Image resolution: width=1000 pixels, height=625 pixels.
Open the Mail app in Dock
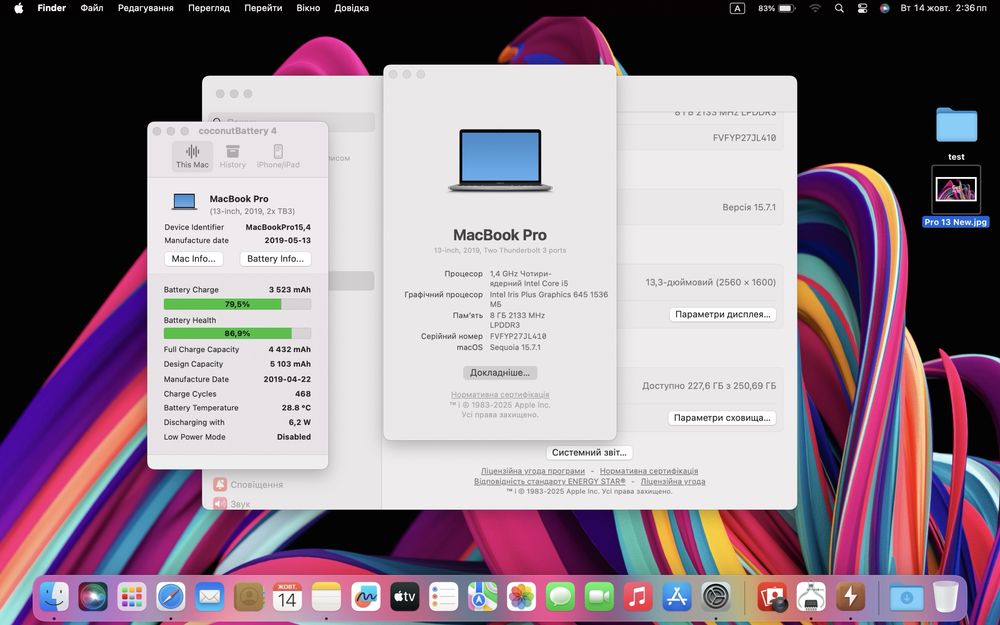[x=210, y=597]
